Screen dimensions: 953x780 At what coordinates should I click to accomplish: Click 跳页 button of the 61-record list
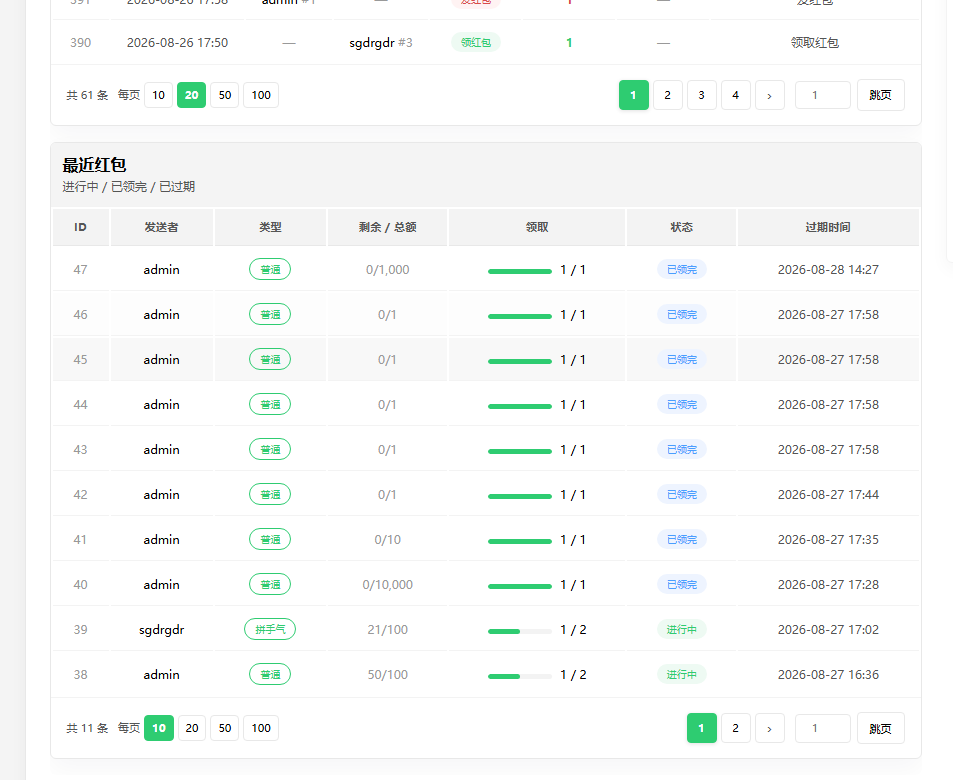tap(881, 95)
